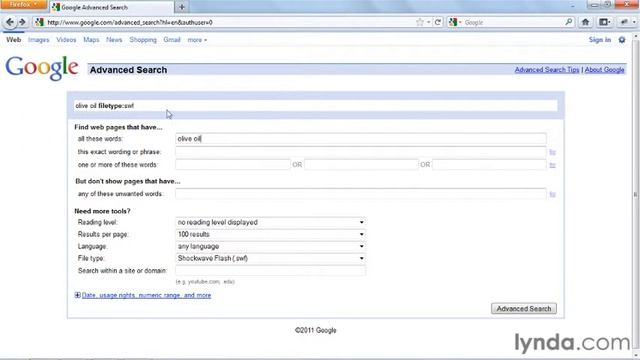
Task: Click the Google logo
Action: click(42, 68)
